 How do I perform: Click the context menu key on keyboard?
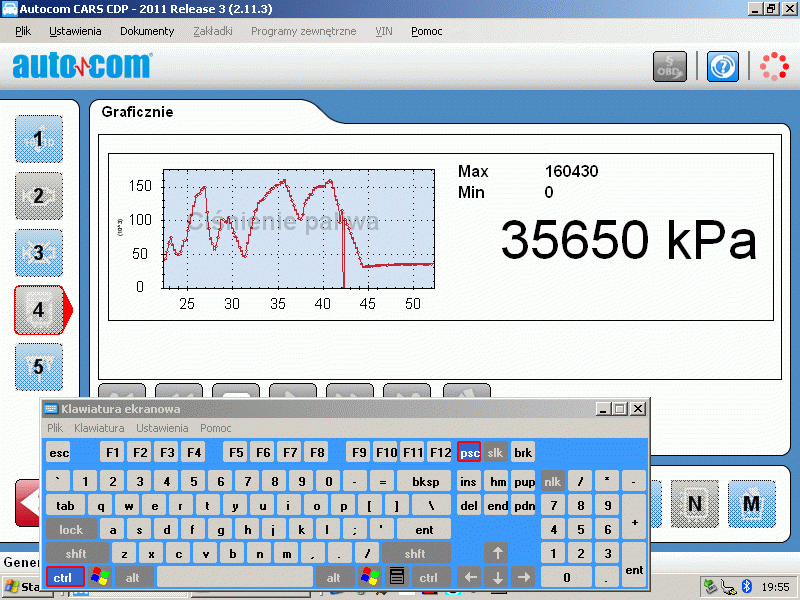pyautogui.click(x=396, y=577)
